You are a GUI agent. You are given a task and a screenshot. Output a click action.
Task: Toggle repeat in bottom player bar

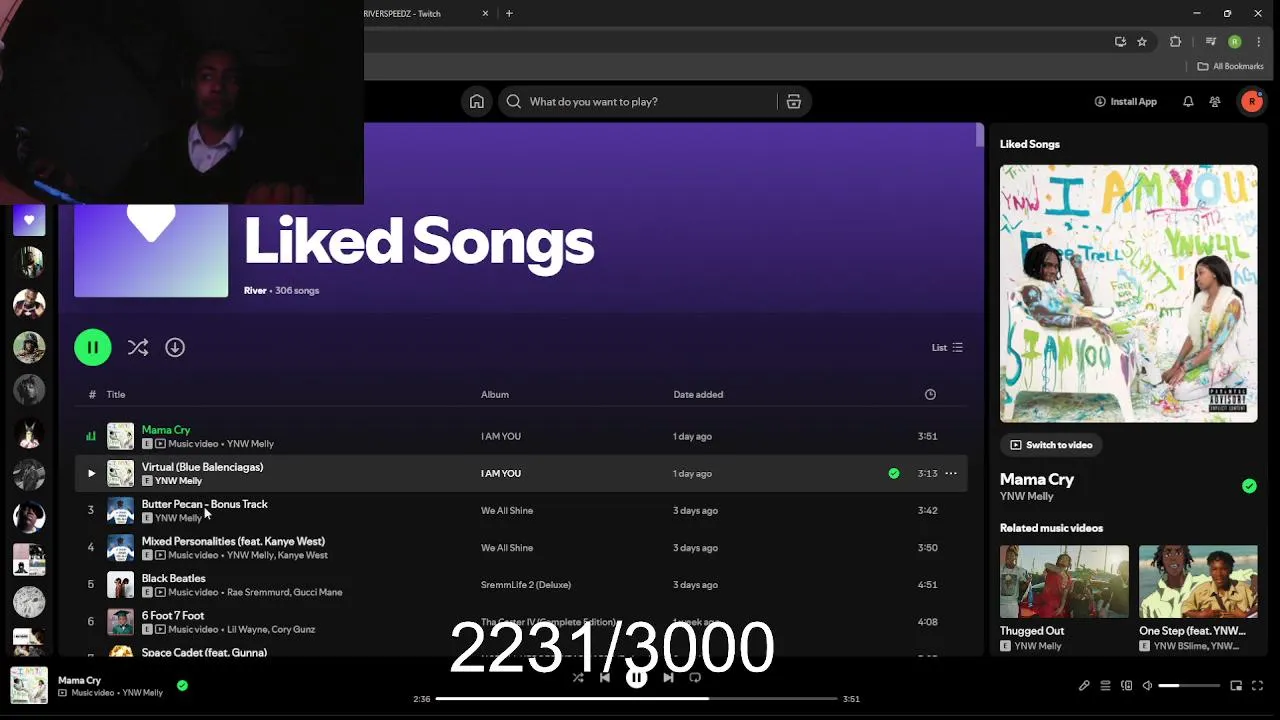[x=695, y=677]
